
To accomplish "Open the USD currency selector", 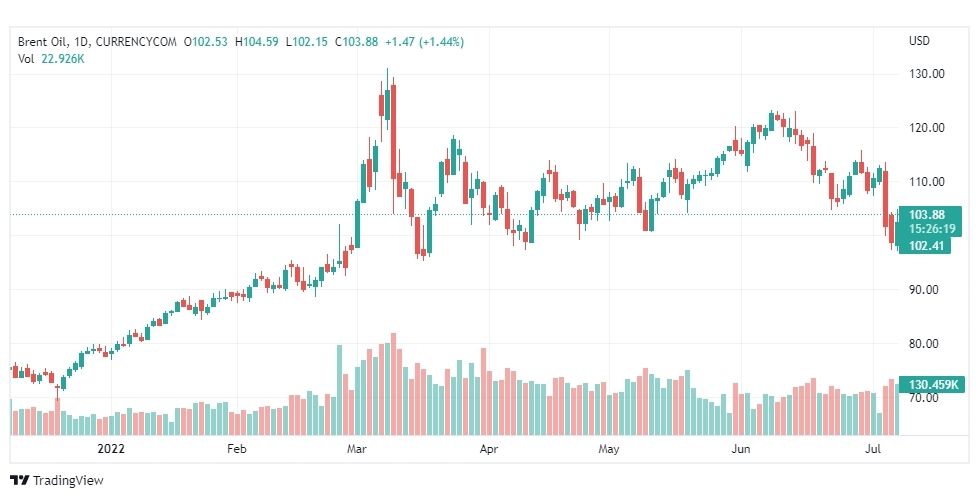I will coord(919,41).
